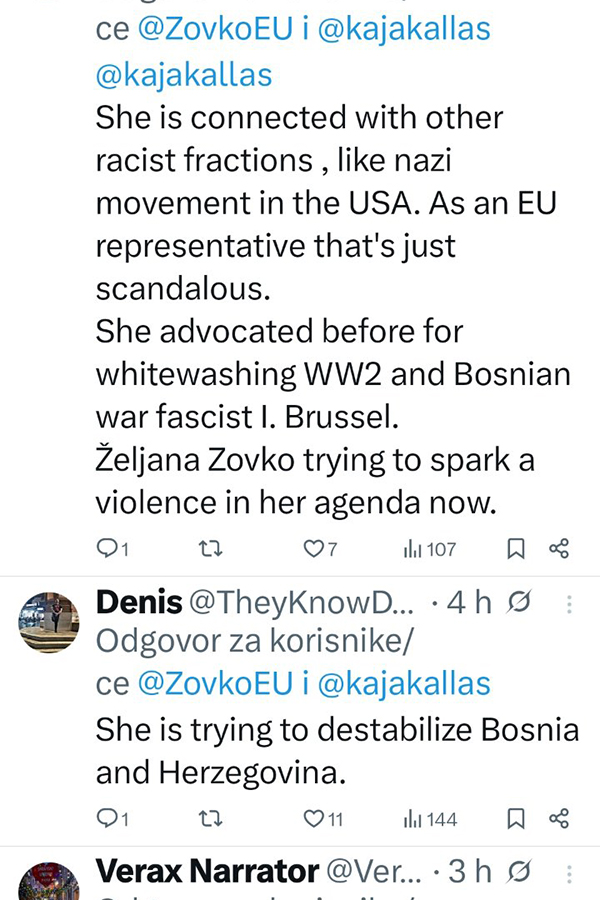This screenshot has width=600, height=900.
Task: Click Verax Narrator's avatar thumbnail
Action: coord(49,882)
